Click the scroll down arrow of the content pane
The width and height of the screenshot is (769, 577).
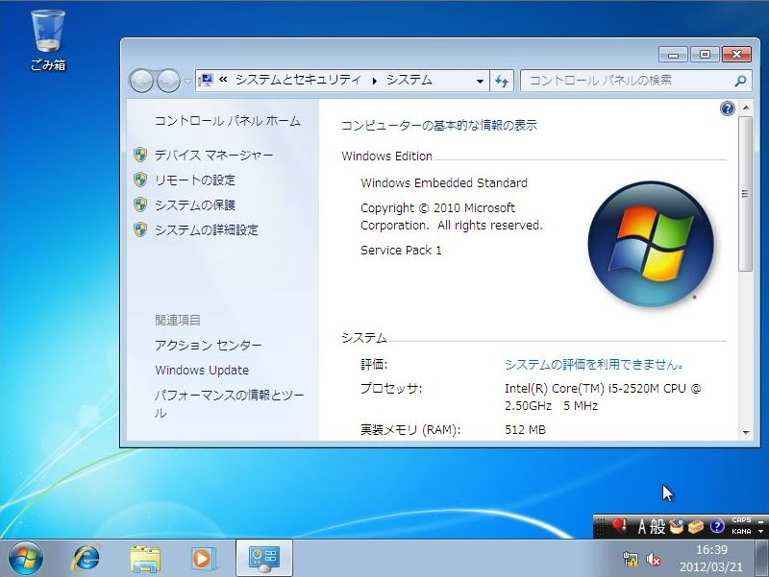pyautogui.click(x=746, y=432)
